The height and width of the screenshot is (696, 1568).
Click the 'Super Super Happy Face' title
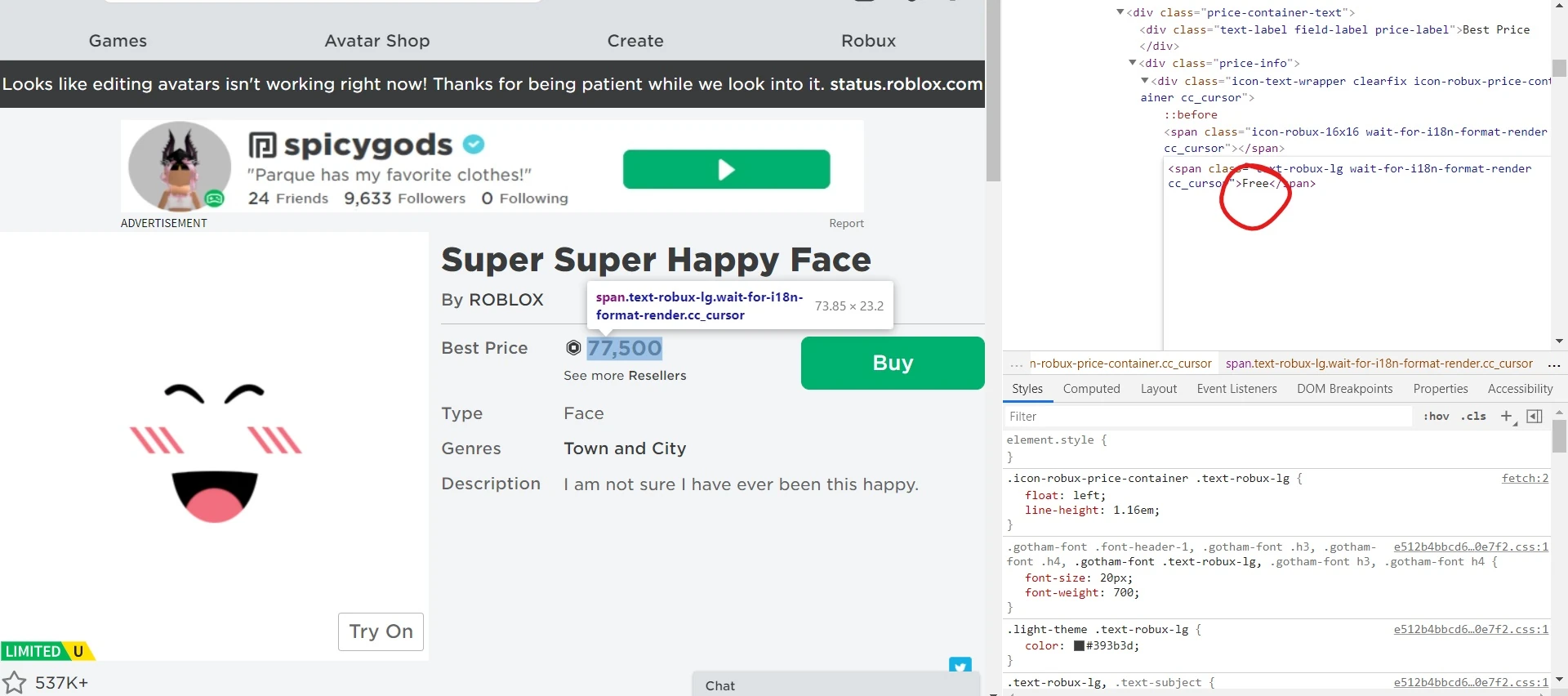(x=657, y=261)
